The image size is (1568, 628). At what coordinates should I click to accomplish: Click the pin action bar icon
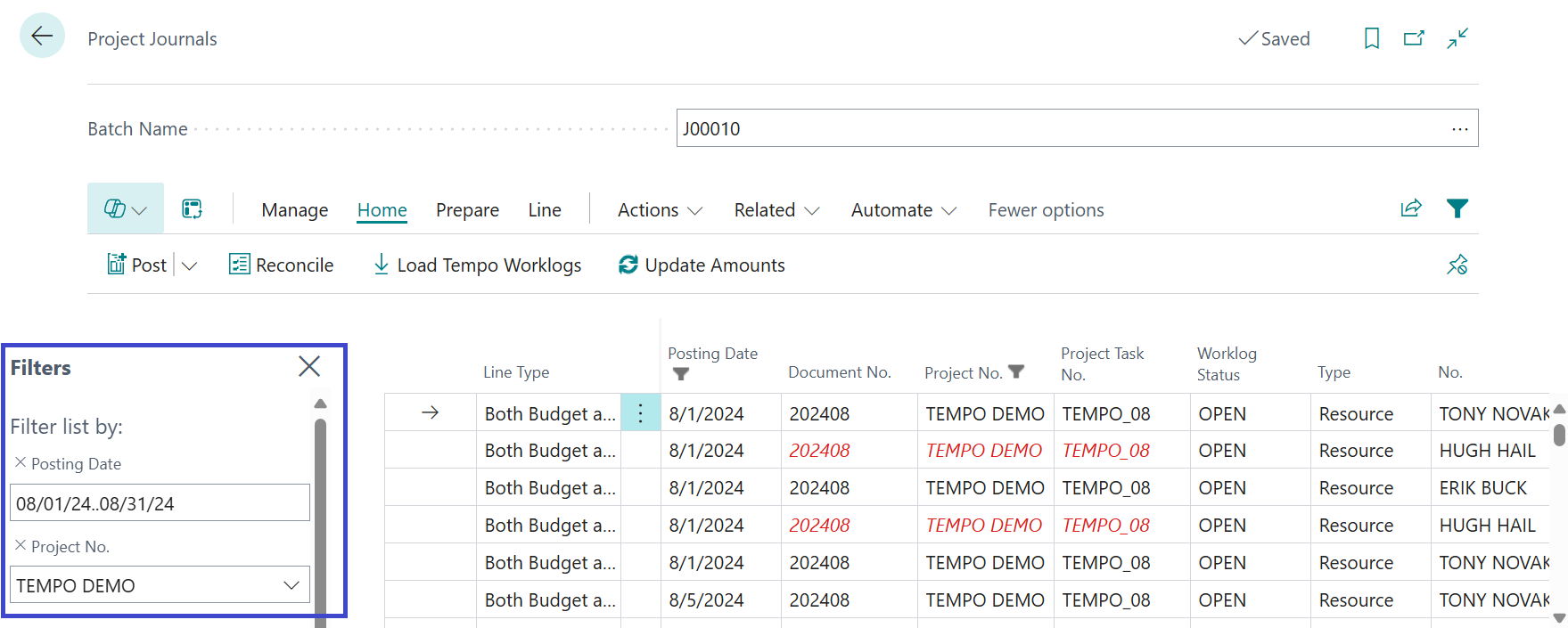(1457, 265)
